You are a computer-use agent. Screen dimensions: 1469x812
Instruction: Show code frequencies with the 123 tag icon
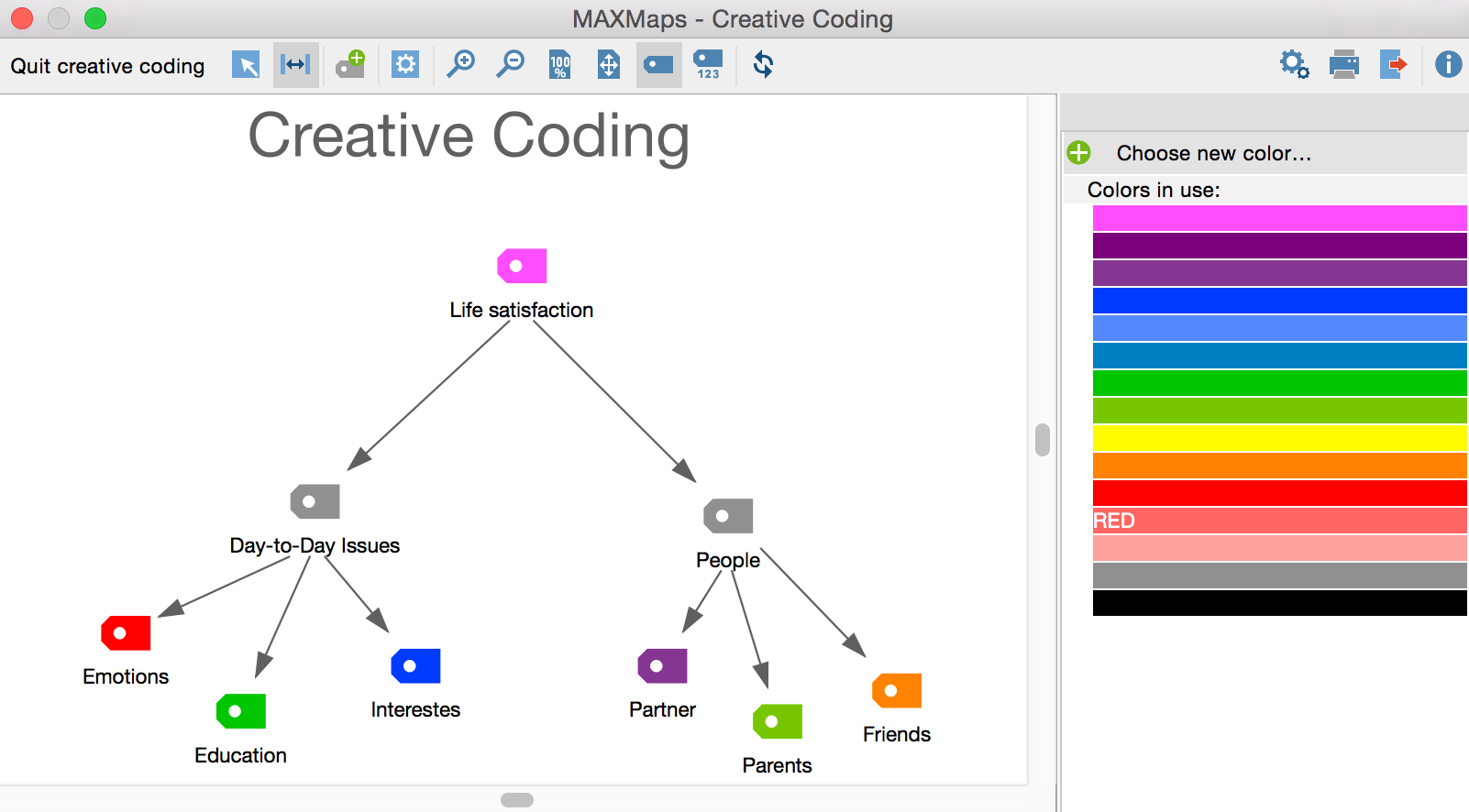tap(708, 65)
